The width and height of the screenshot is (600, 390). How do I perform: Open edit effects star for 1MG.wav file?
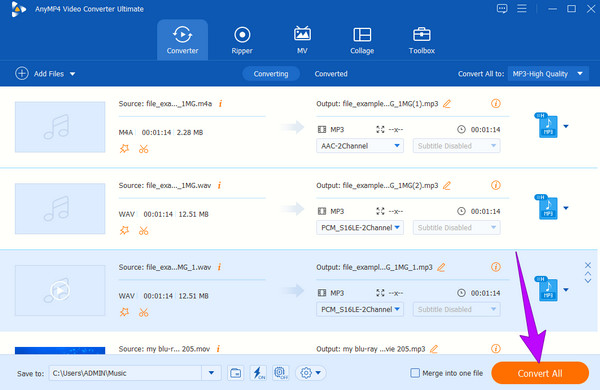click(x=124, y=230)
